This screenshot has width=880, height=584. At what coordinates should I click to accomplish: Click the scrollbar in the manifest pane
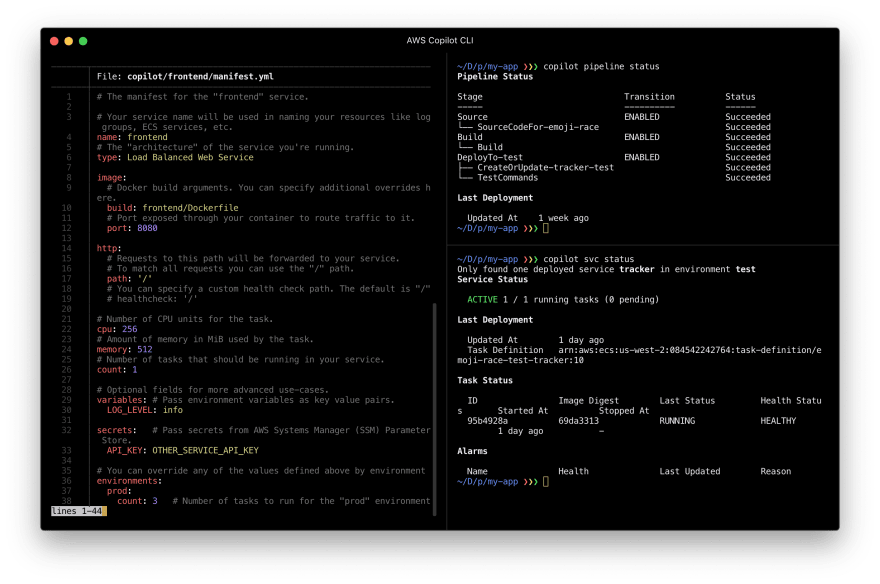point(434,409)
